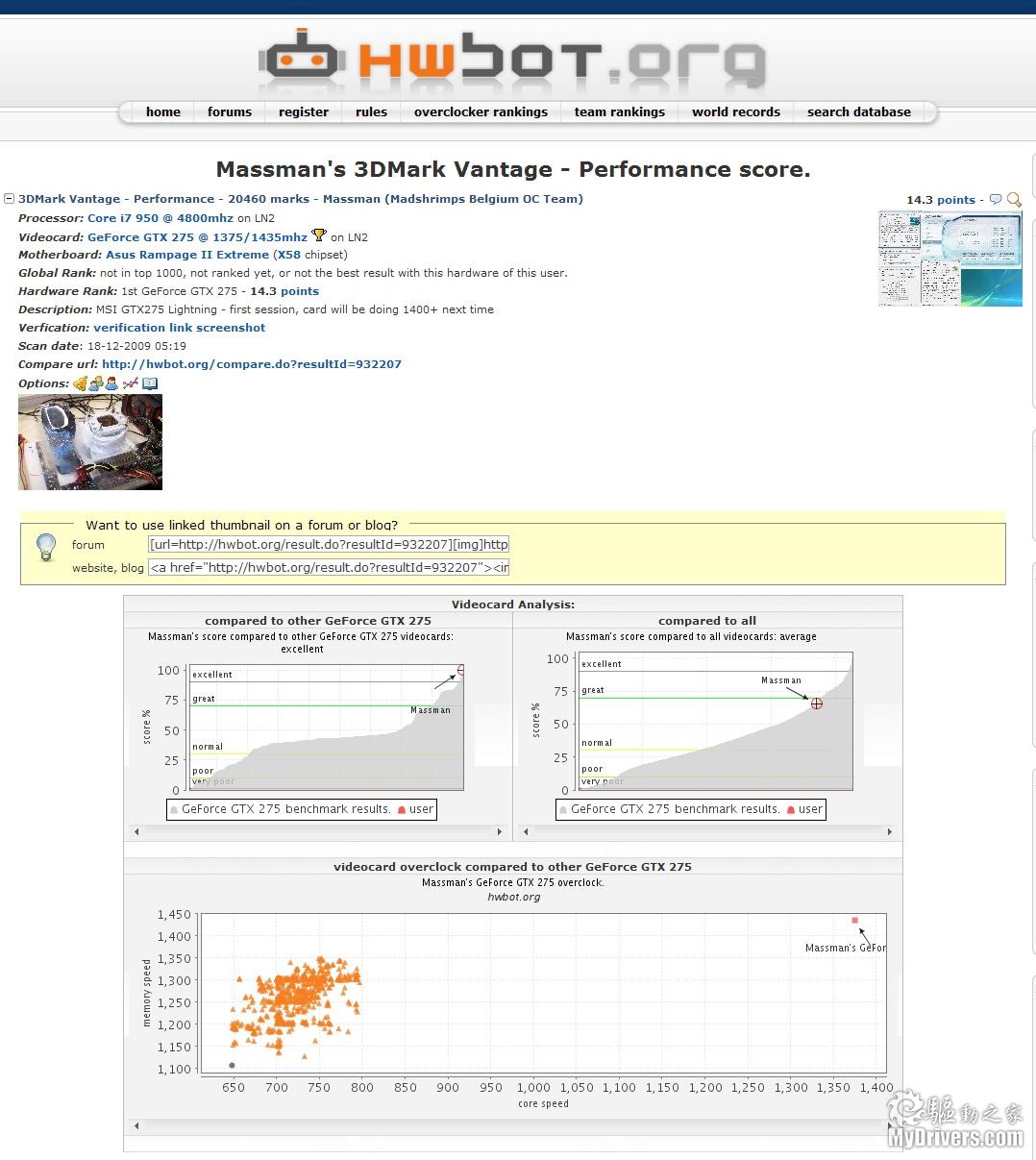Open the comment bubble icon near points

995,200
